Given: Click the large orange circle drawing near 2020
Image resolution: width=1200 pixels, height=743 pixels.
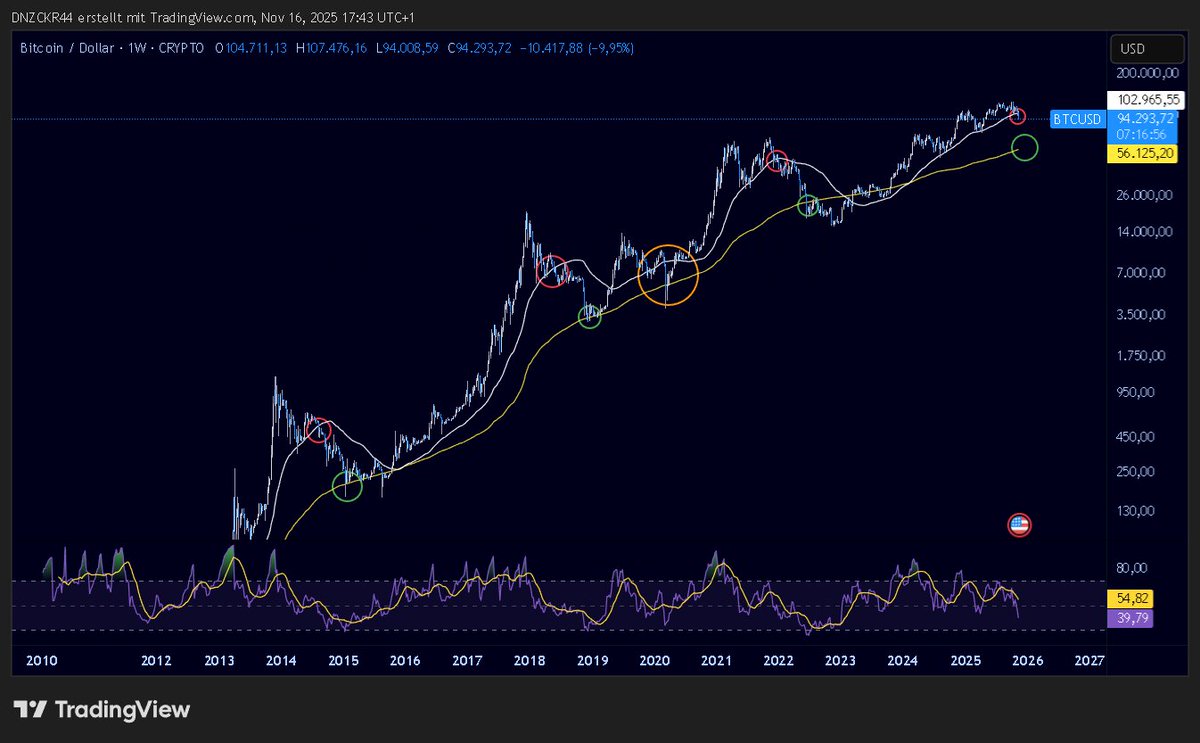Looking at the screenshot, I should (668, 273).
